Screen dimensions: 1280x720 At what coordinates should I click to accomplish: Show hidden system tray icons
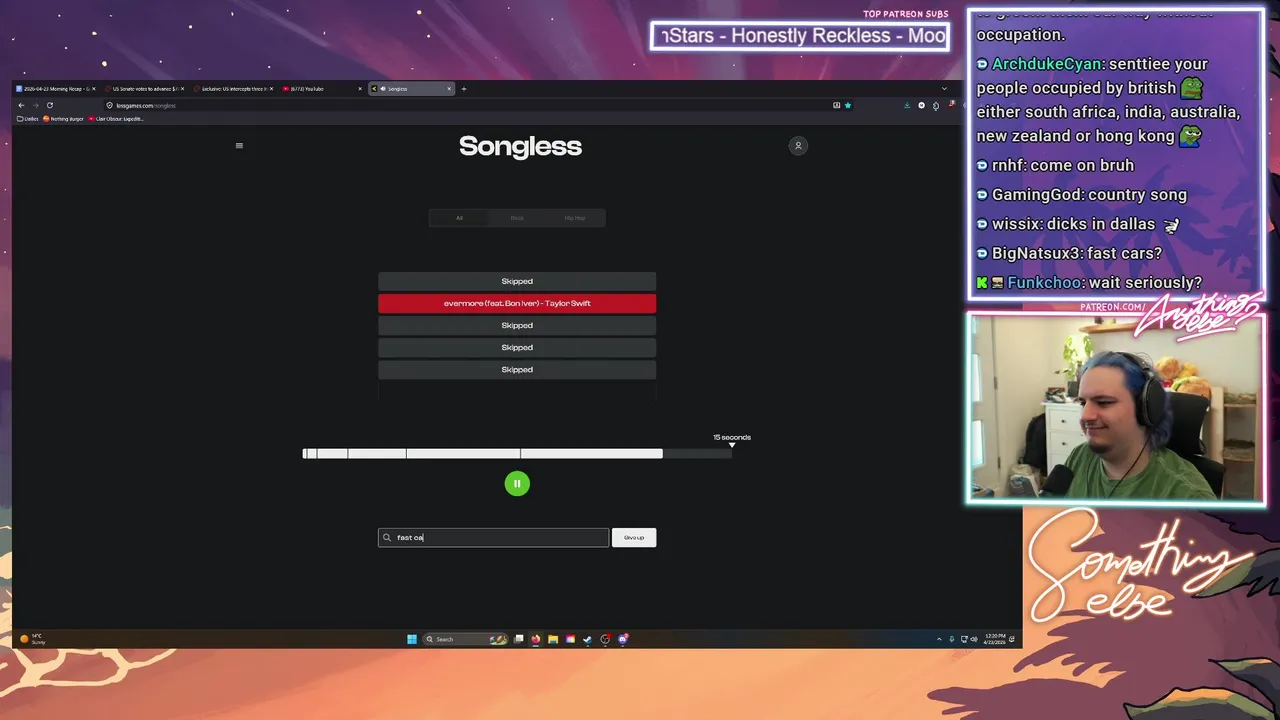point(939,639)
